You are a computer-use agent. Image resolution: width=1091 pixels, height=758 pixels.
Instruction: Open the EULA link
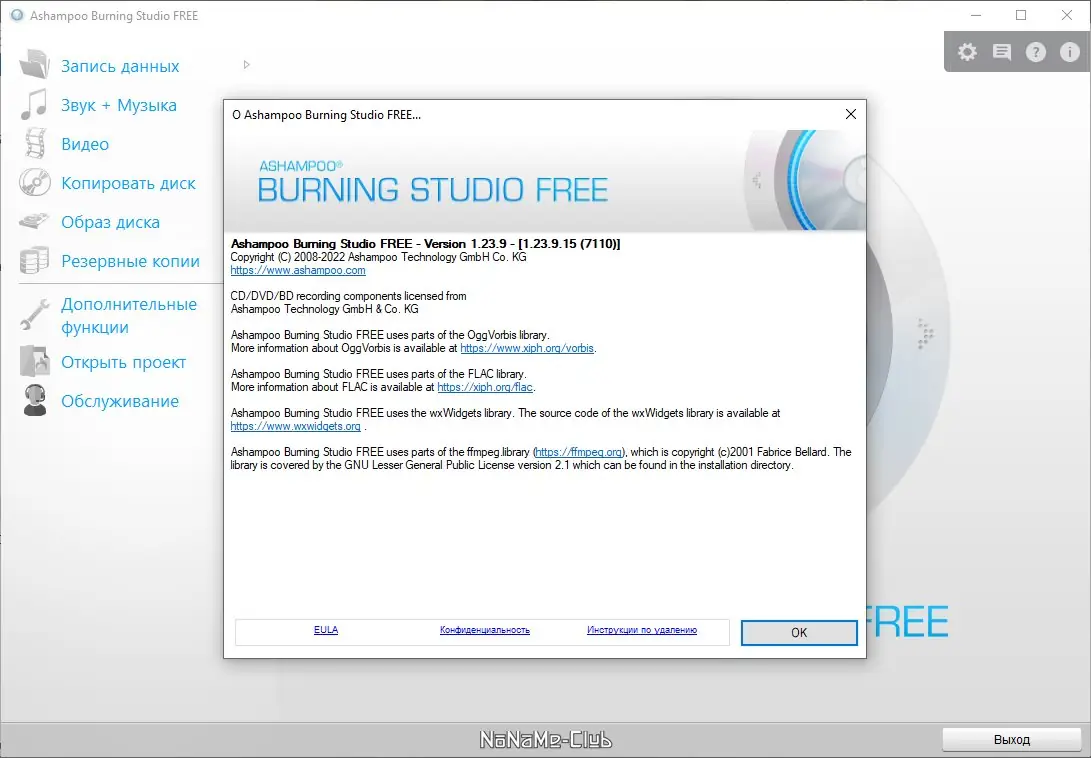pos(326,630)
